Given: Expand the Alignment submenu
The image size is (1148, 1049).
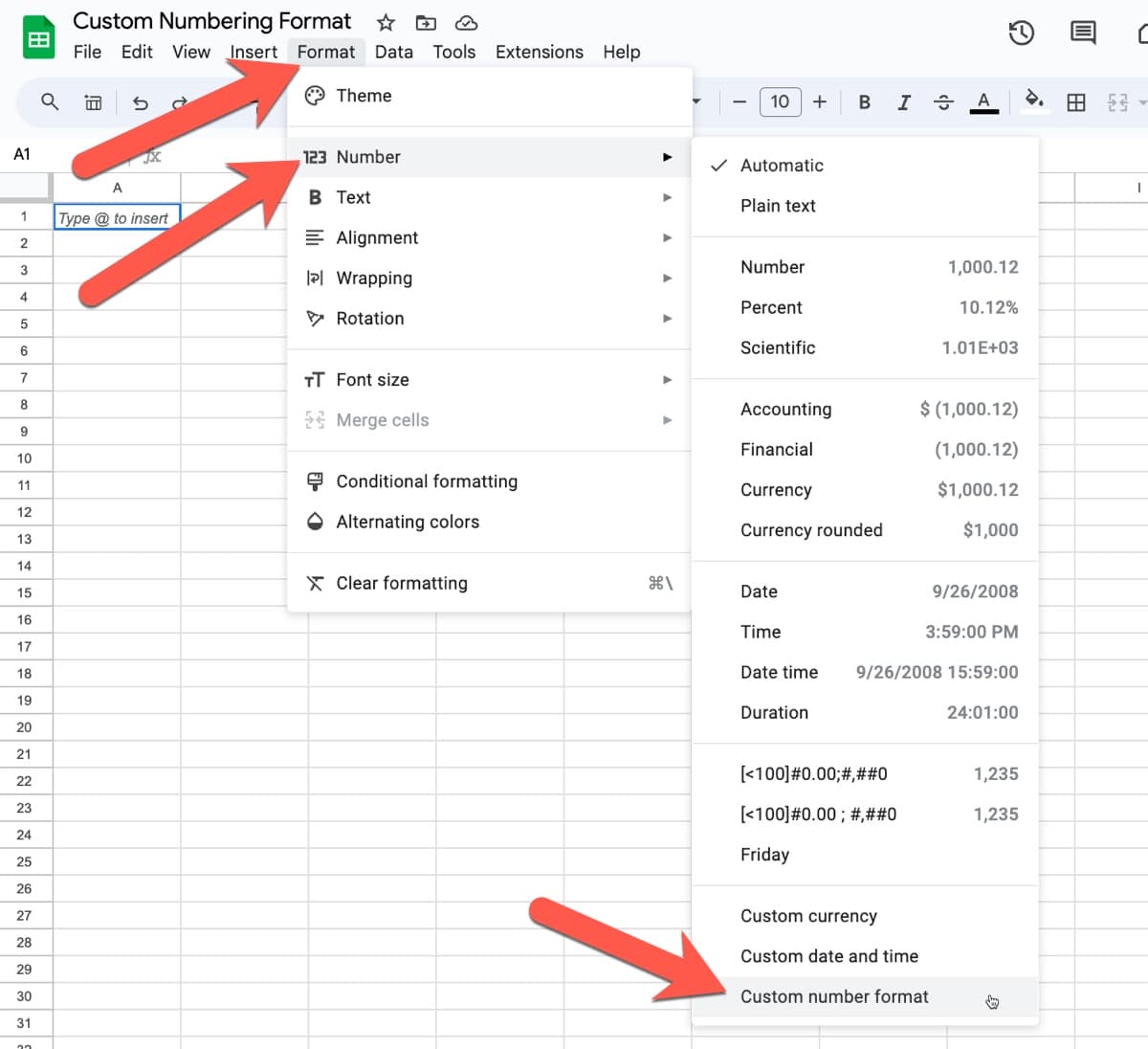Looking at the screenshot, I should pos(377,237).
